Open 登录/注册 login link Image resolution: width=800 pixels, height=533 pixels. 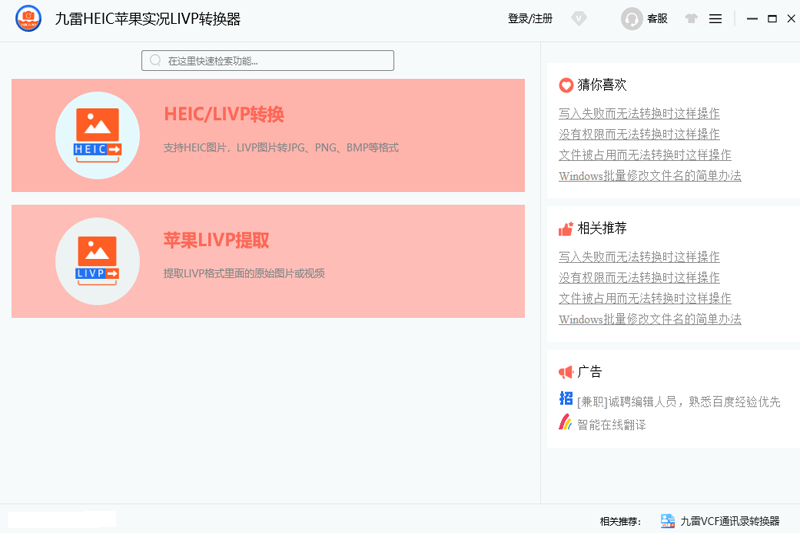[x=530, y=19]
